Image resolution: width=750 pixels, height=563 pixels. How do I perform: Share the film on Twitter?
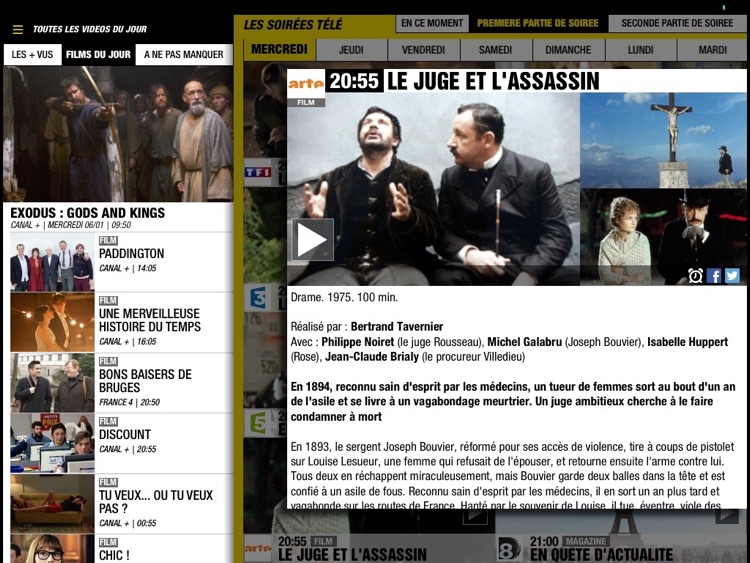732,276
